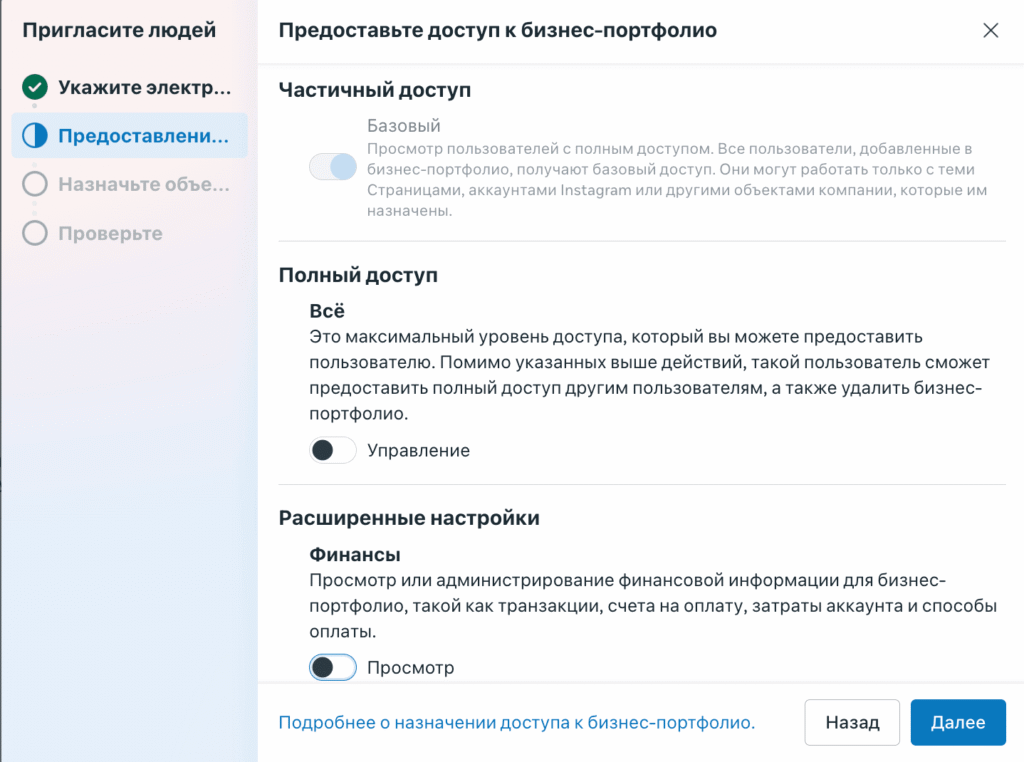Screen dimensions: 1024x762
Task: Click the «Назад» button
Action: [x=852, y=722]
